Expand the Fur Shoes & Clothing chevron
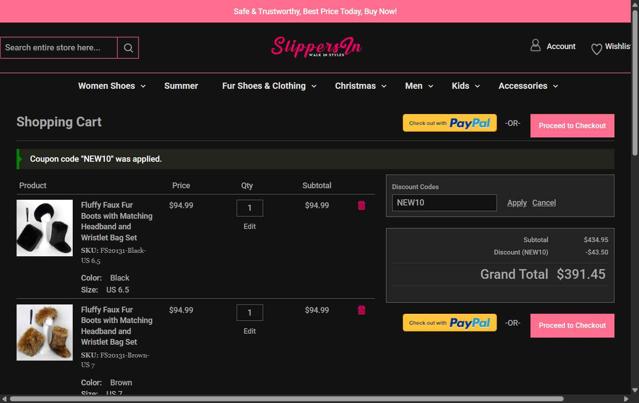Image resolution: width=639 pixels, height=403 pixels. coord(314,86)
